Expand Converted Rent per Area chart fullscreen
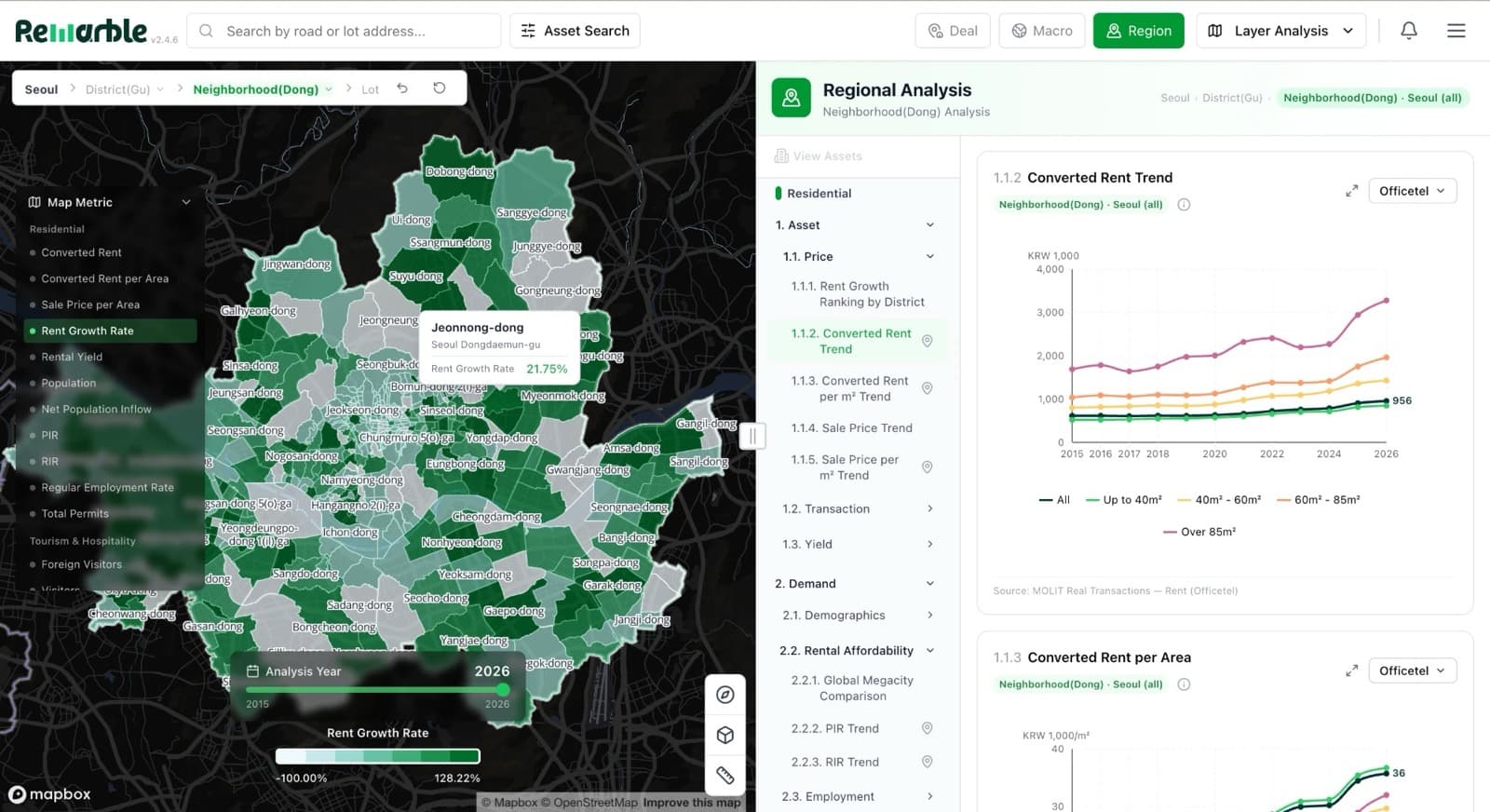The image size is (1490, 812). tap(1351, 670)
